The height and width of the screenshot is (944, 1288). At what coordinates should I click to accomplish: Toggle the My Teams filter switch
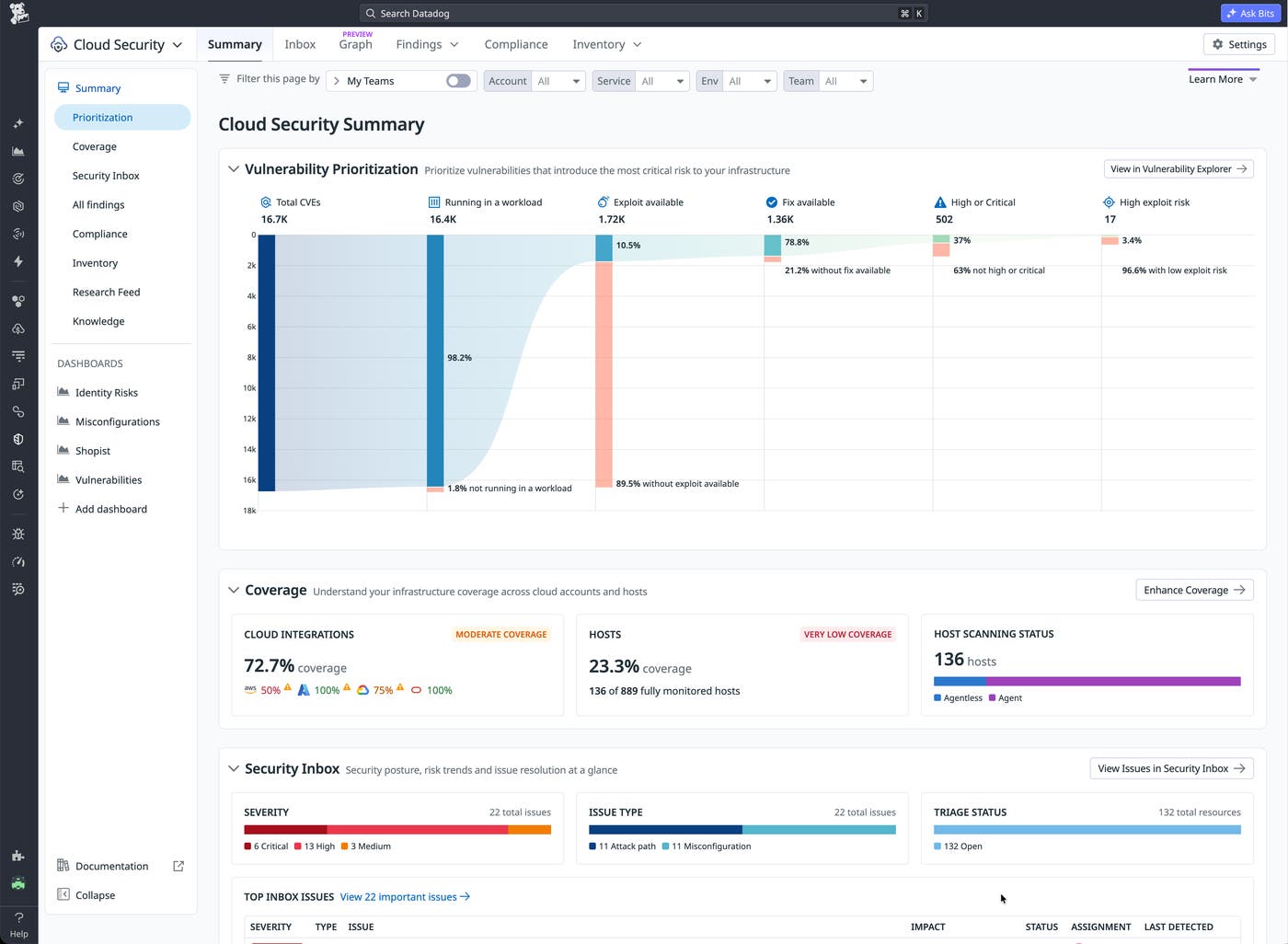(458, 81)
